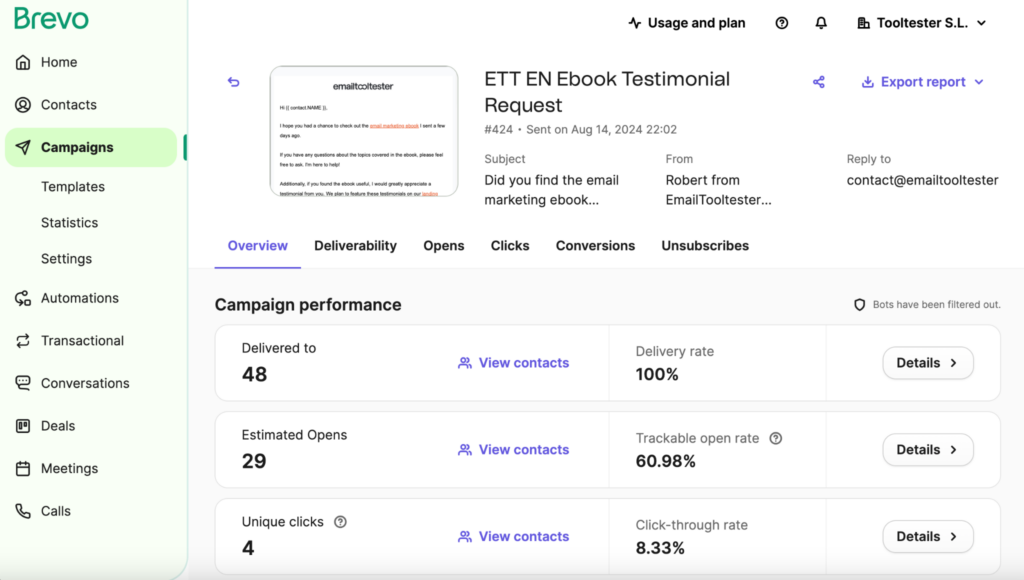Click View contacts for Delivered to
Screen dimensions: 1024x580
click(513, 363)
